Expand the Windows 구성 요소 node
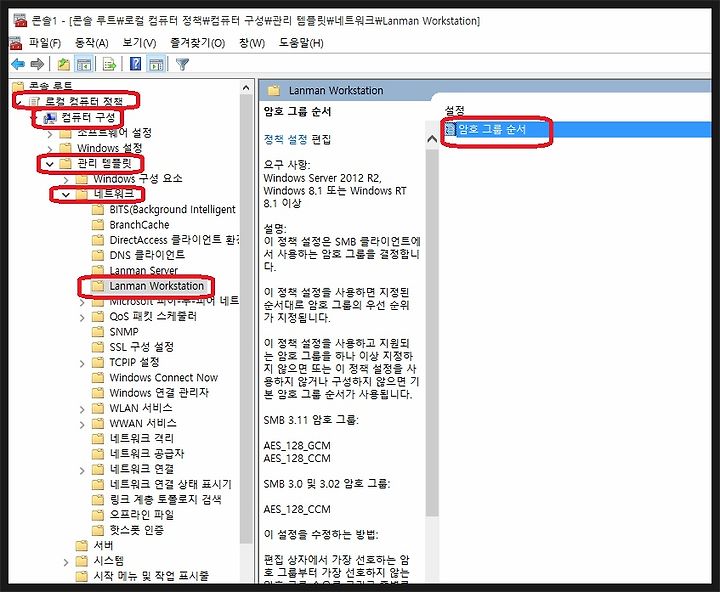The height and width of the screenshot is (592, 720). (x=66, y=180)
